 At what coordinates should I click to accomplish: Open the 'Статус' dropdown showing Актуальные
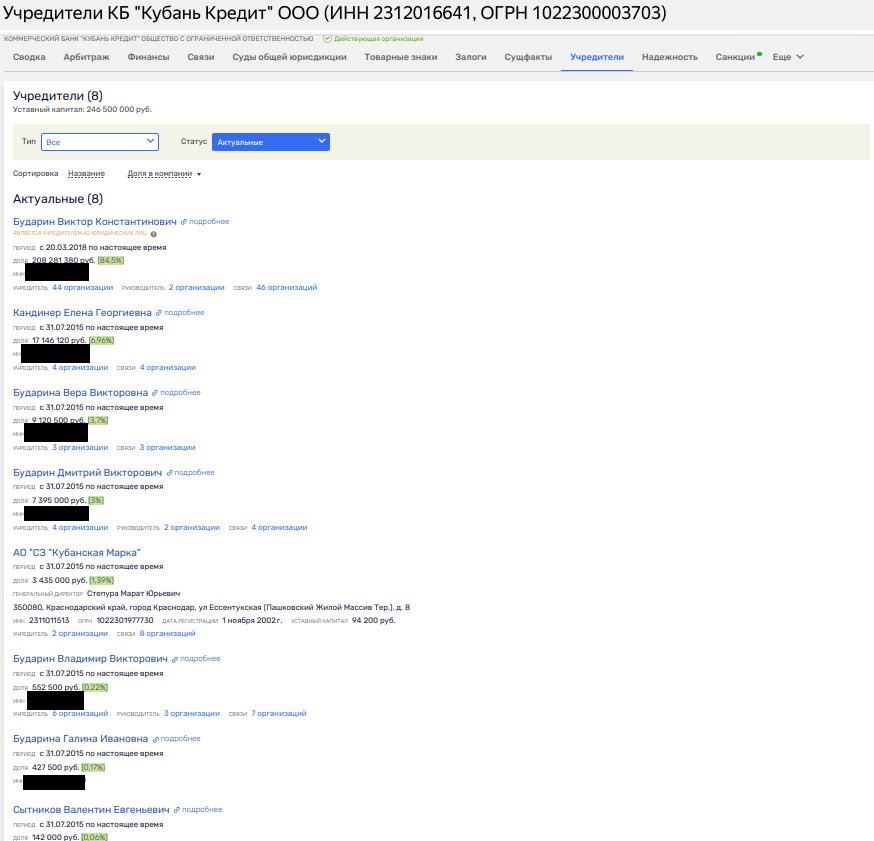tap(270, 142)
